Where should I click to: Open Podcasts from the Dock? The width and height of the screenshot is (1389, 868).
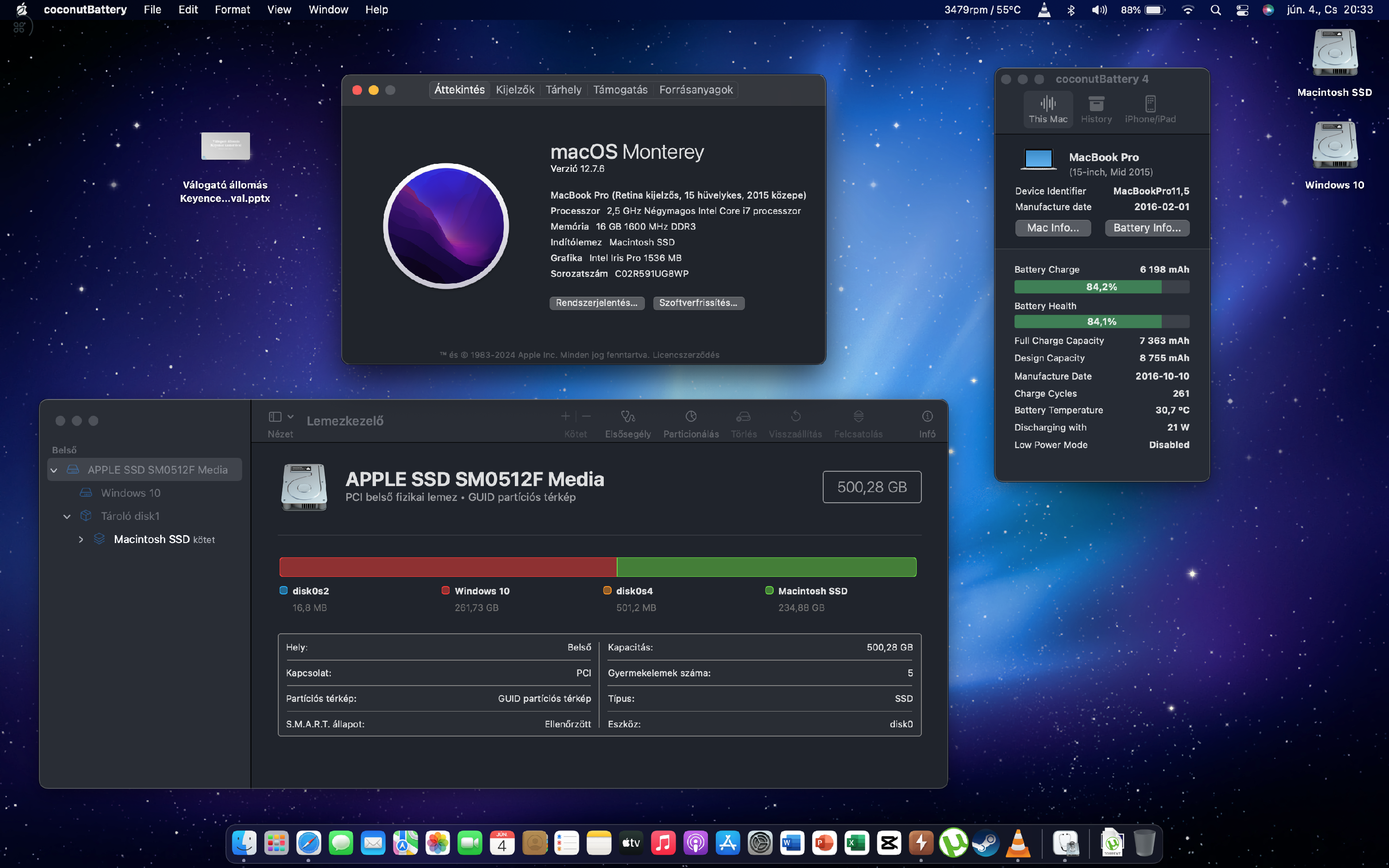tap(695, 843)
